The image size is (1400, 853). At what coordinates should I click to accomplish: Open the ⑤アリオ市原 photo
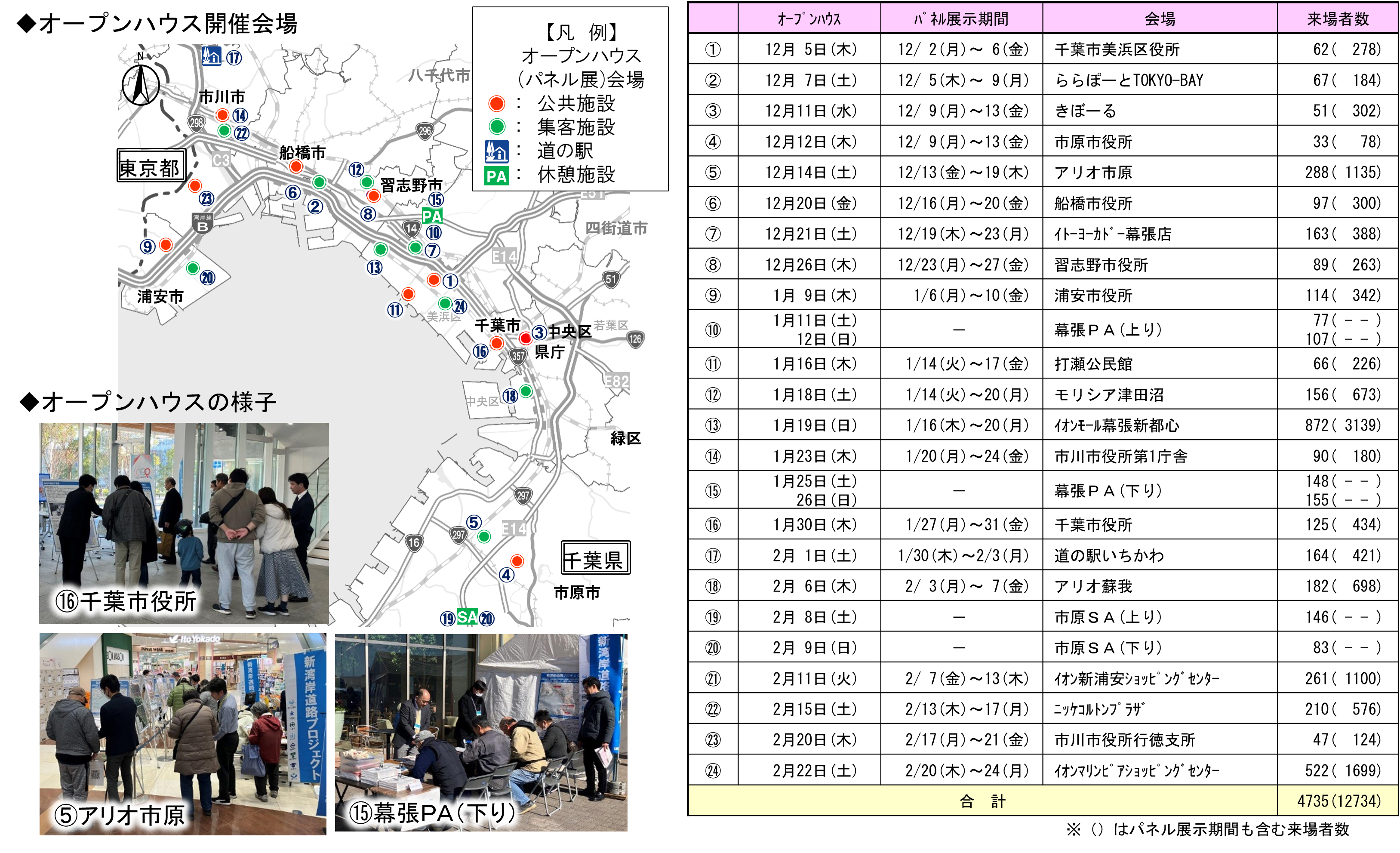click(x=182, y=734)
